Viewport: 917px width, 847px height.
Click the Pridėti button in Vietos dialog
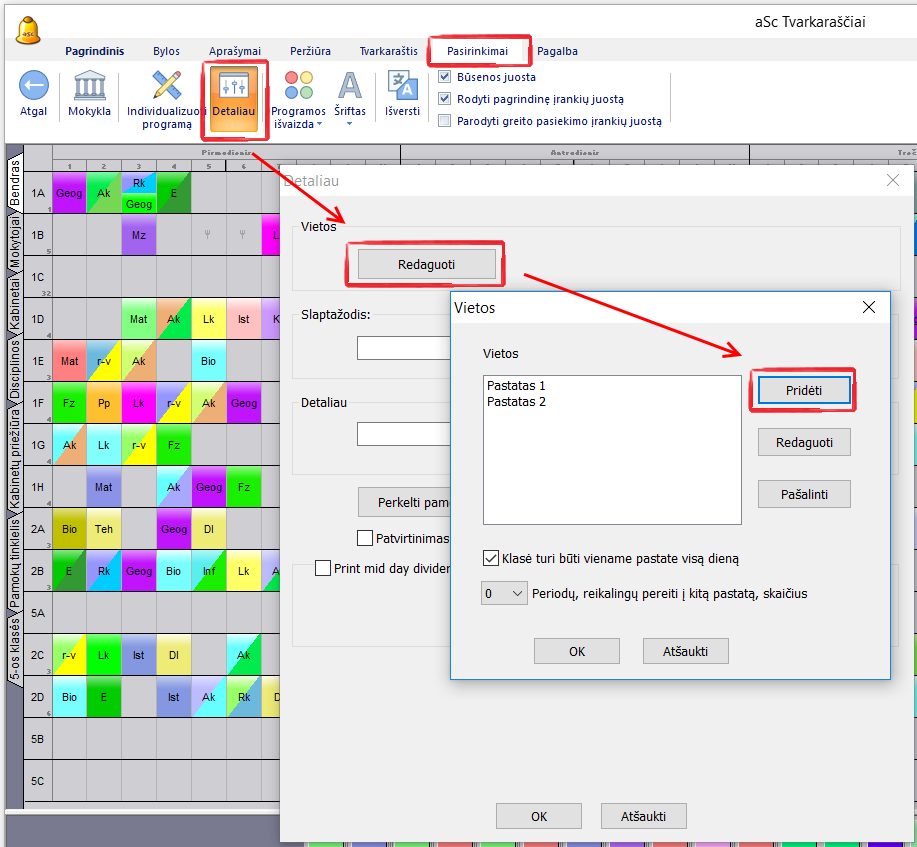[804, 390]
